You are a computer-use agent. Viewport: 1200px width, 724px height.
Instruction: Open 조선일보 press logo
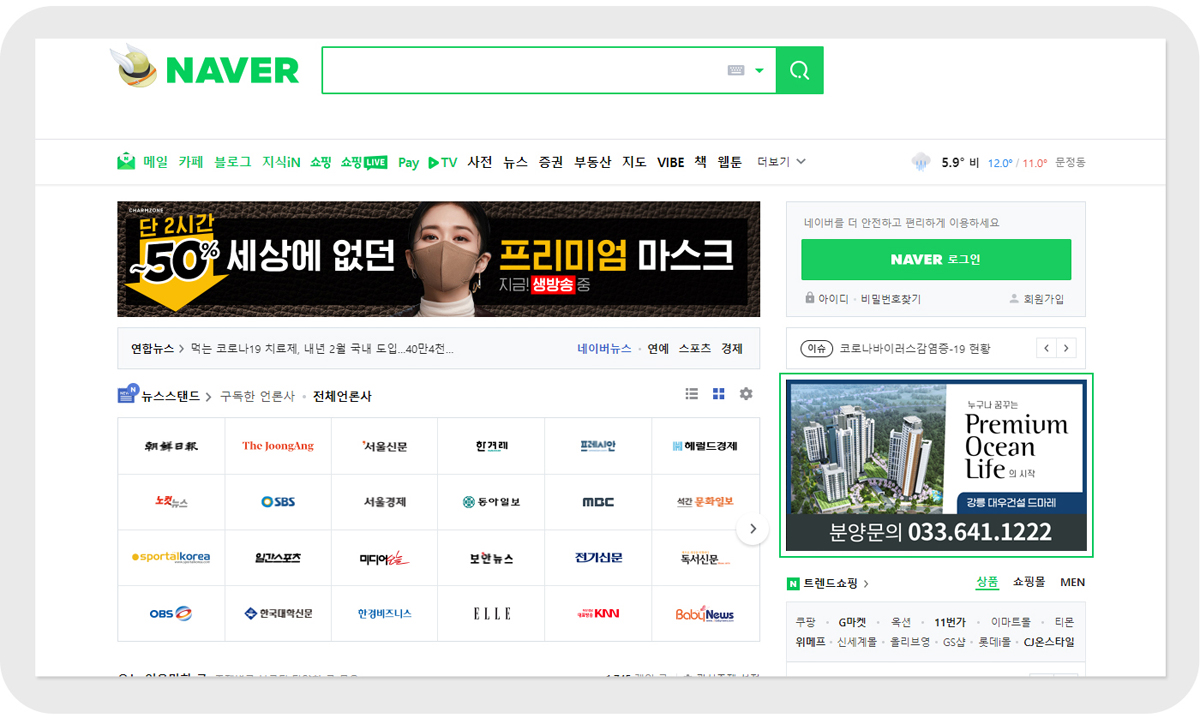(x=171, y=446)
